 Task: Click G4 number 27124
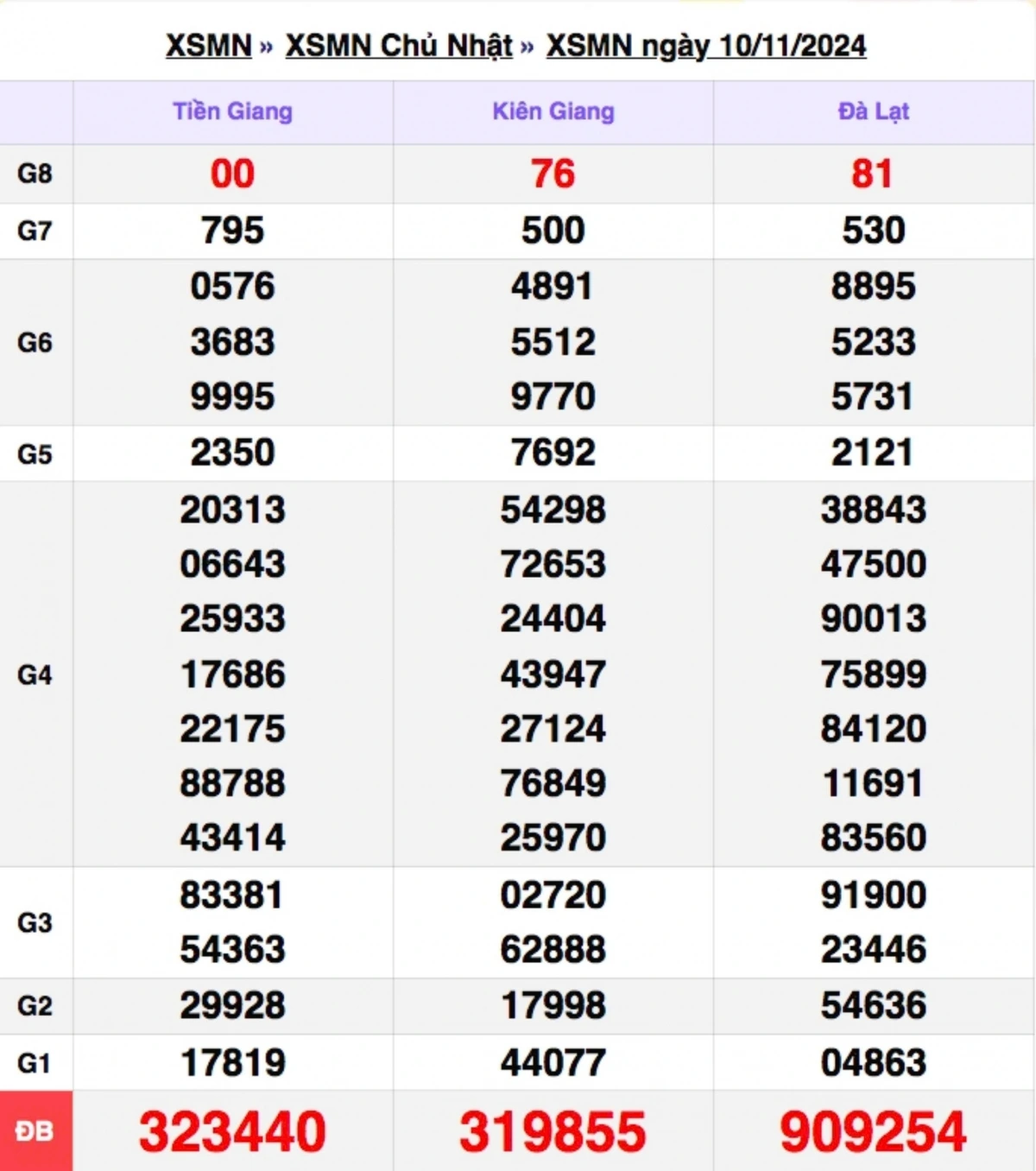coord(553,729)
